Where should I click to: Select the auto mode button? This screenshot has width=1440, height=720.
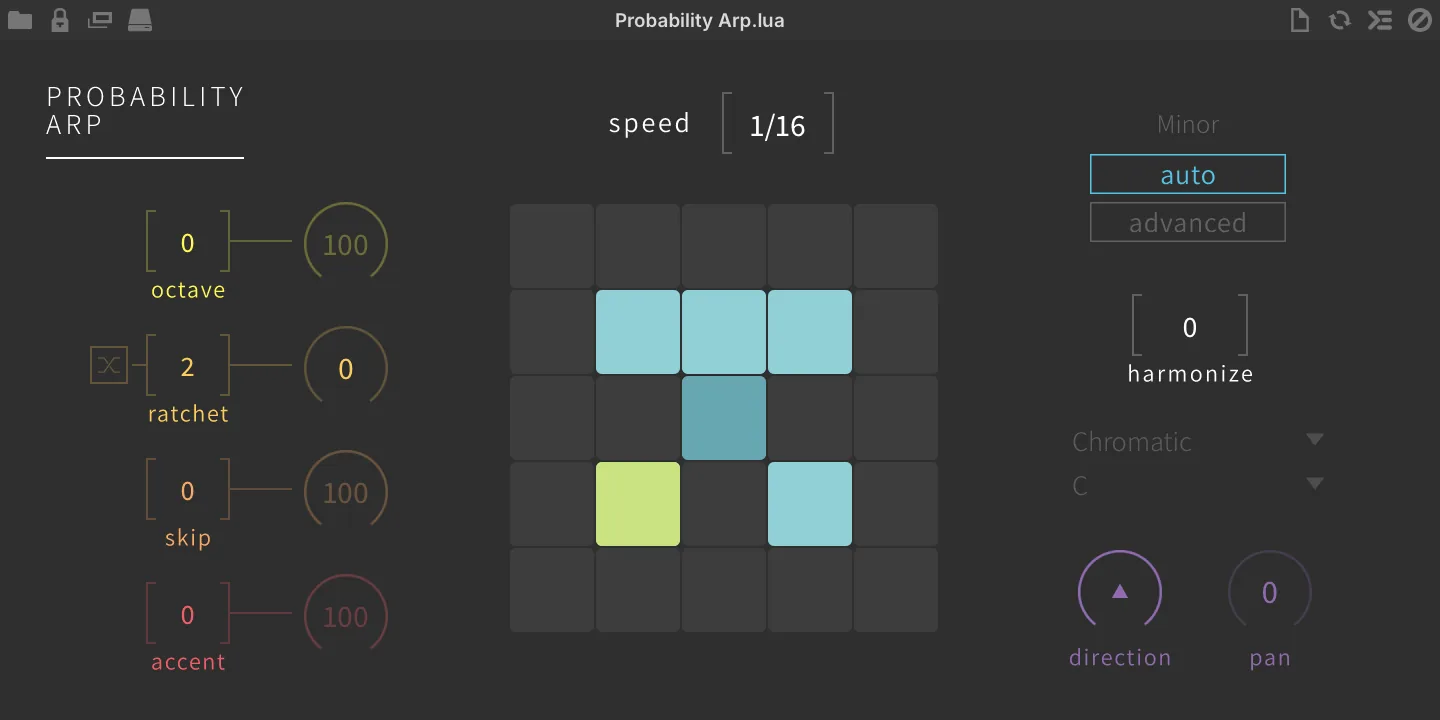coord(1188,174)
